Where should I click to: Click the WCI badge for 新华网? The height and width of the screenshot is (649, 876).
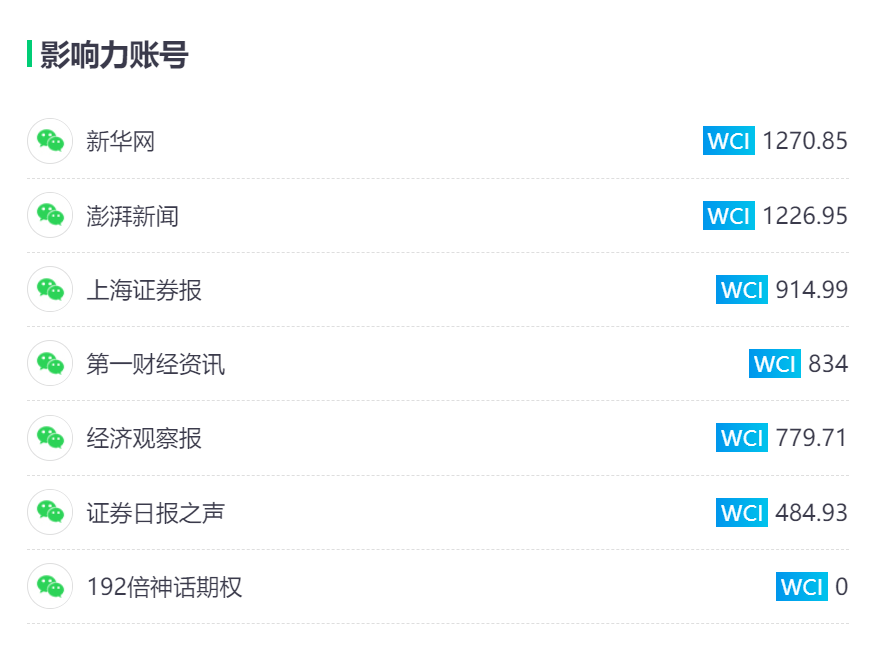point(729,141)
